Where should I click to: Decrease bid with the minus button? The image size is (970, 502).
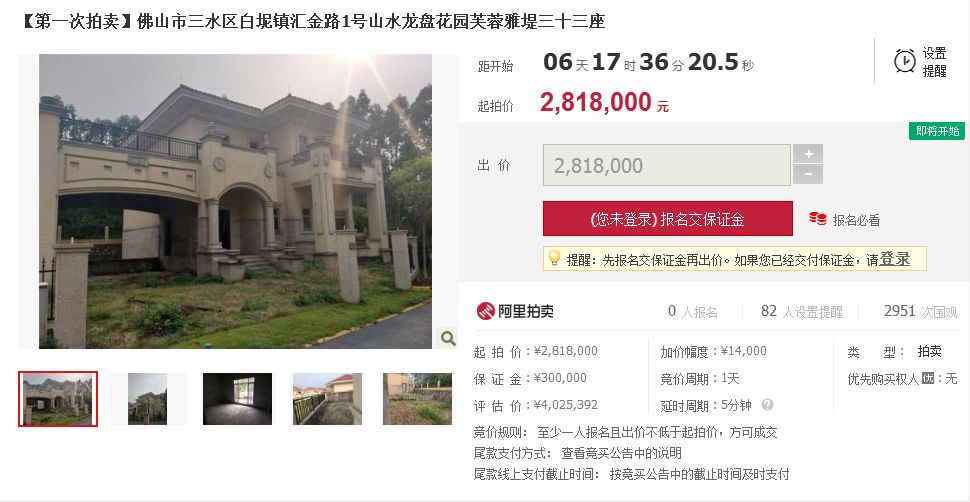click(x=808, y=175)
